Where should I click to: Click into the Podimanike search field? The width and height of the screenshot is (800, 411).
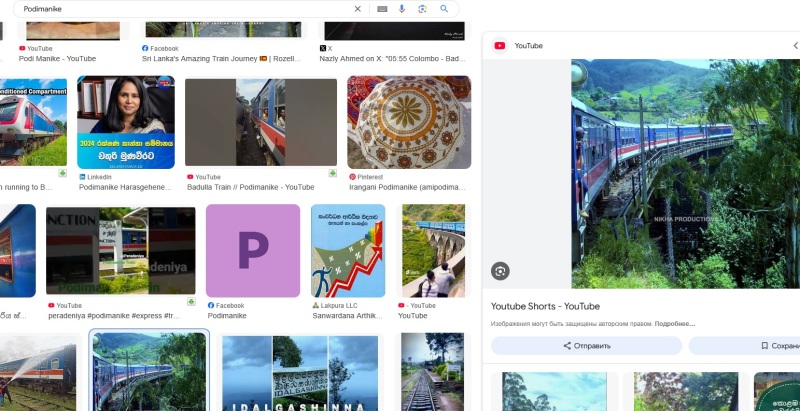click(180, 9)
